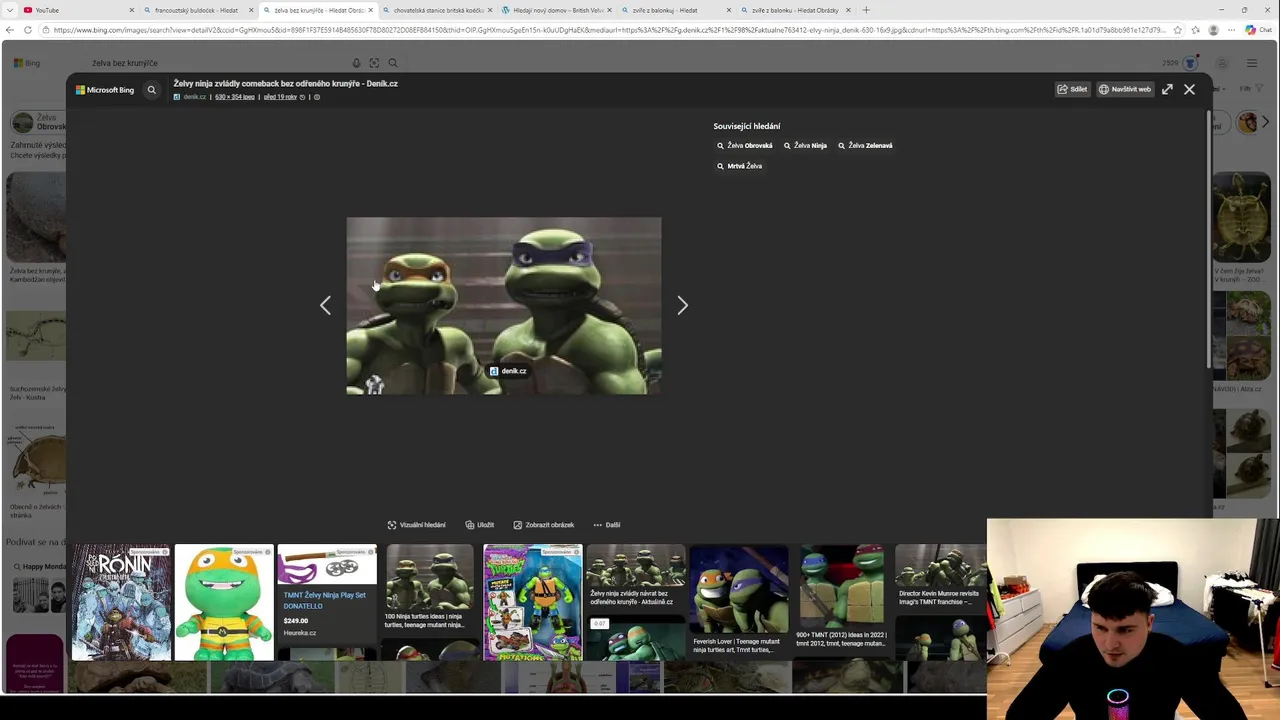Open the main ninja turtles image

(503, 305)
